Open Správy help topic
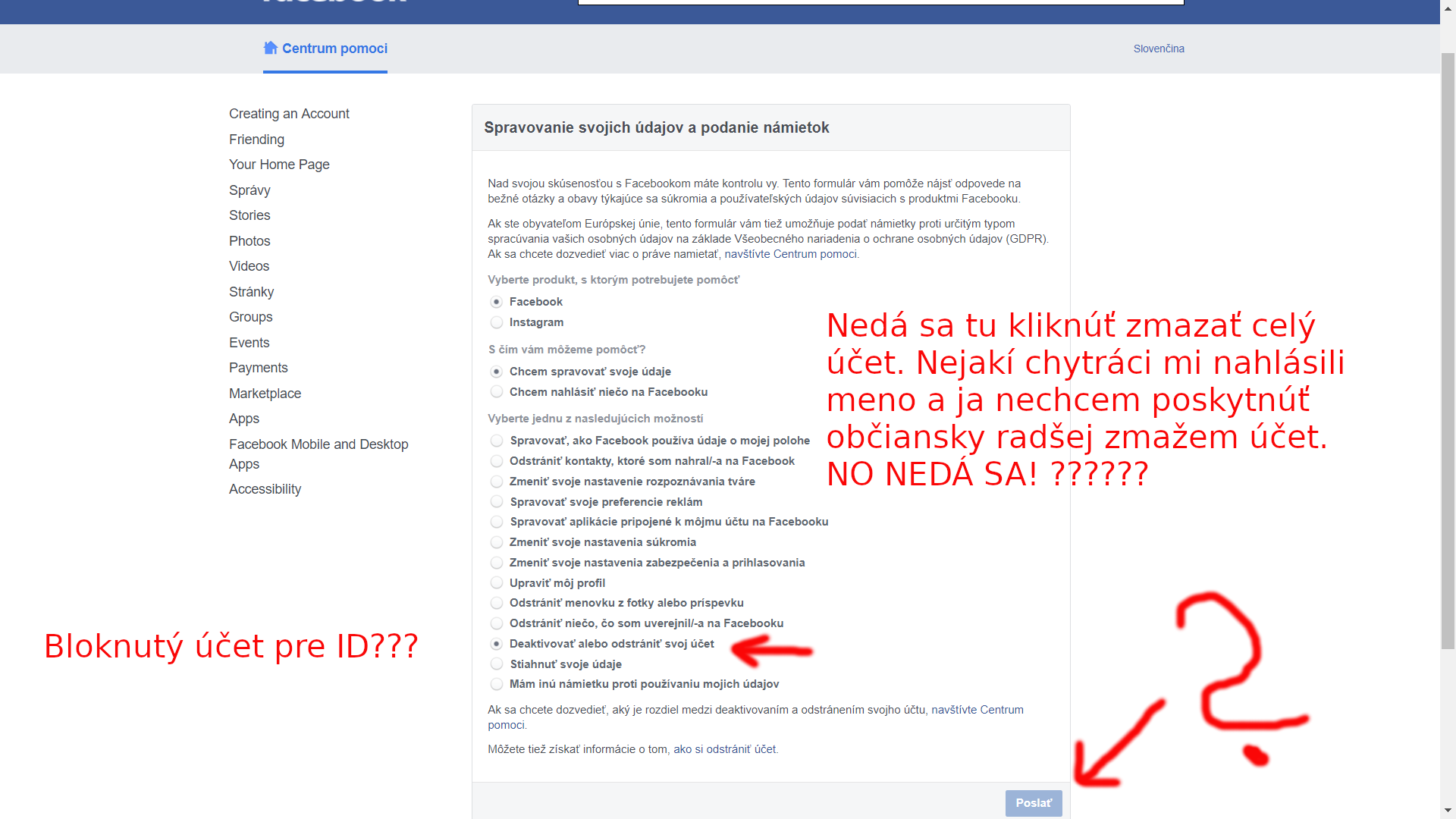1456x819 pixels. (249, 190)
